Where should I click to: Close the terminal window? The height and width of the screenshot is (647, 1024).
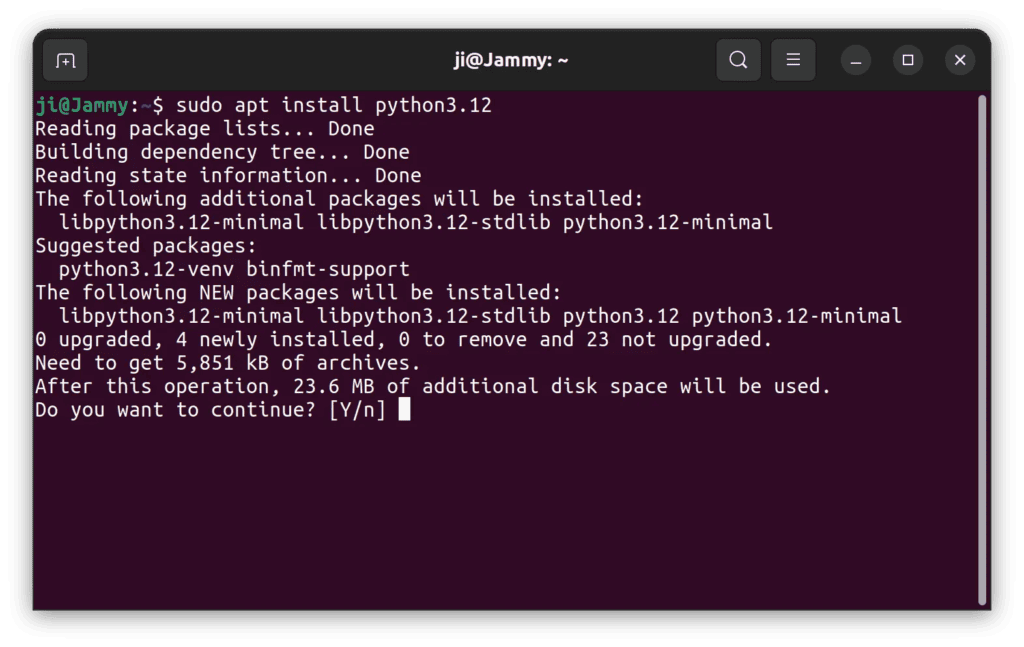coord(960,60)
